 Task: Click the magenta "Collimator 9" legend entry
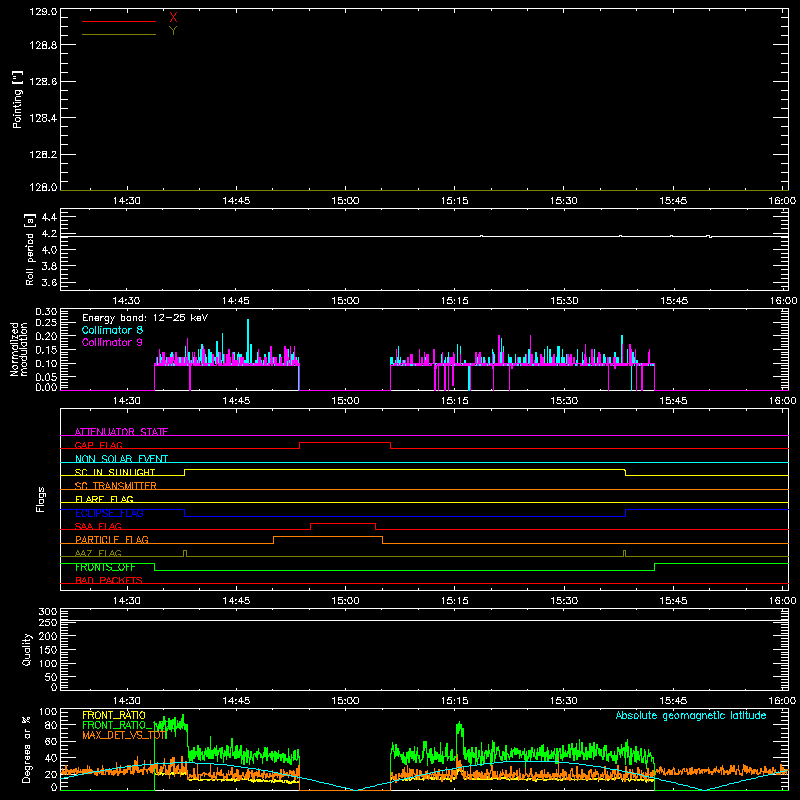click(112, 342)
